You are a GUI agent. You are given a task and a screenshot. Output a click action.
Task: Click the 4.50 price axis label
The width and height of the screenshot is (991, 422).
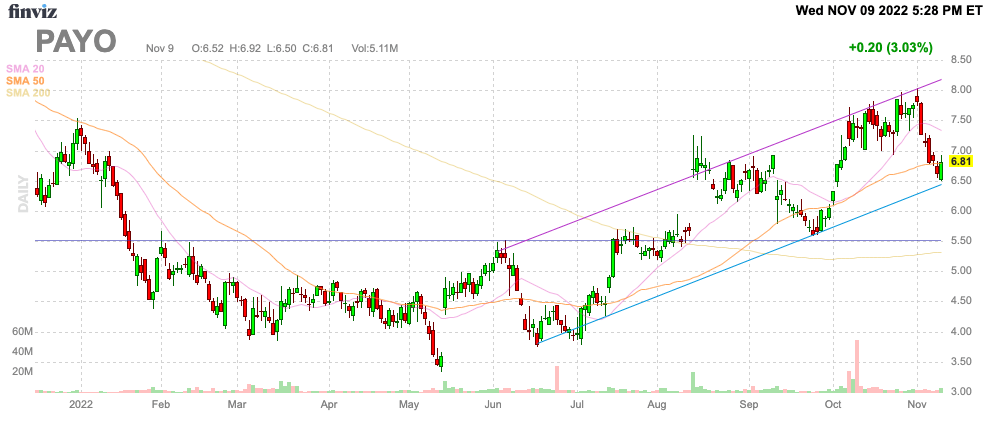click(x=961, y=301)
